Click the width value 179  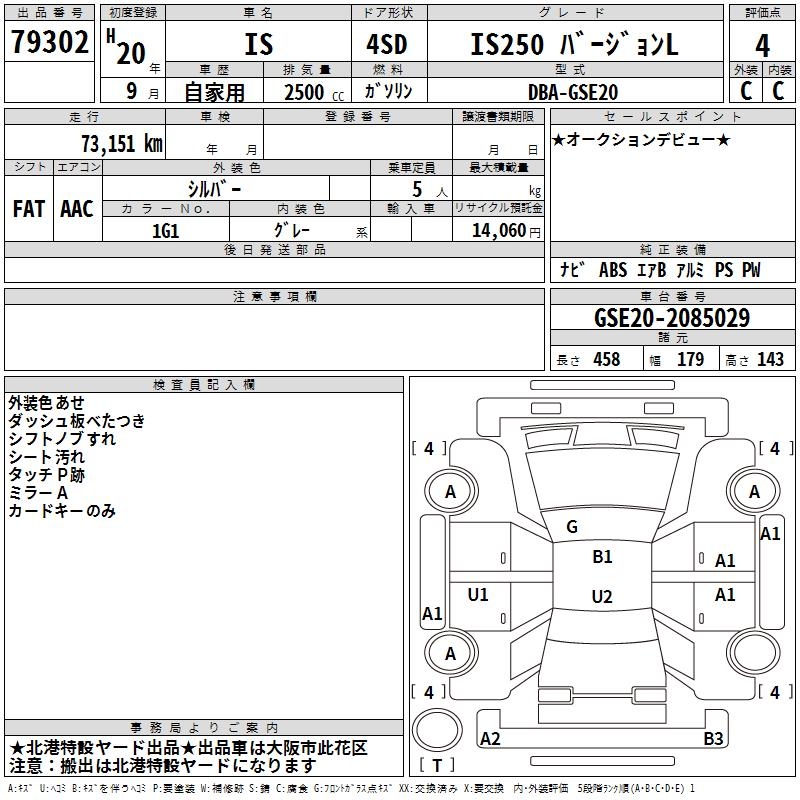click(690, 359)
